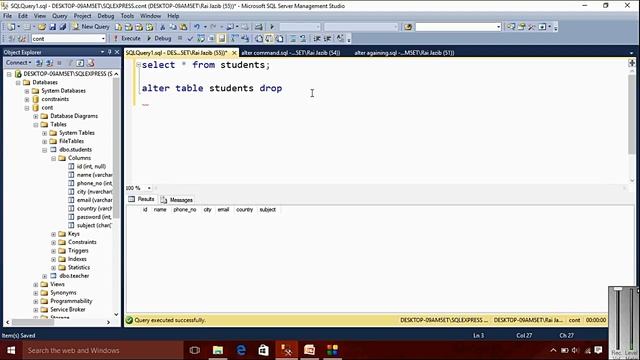This screenshot has width=640, height=360.
Task: Select the Triggers folder in tree
Action: click(x=78, y=251)
